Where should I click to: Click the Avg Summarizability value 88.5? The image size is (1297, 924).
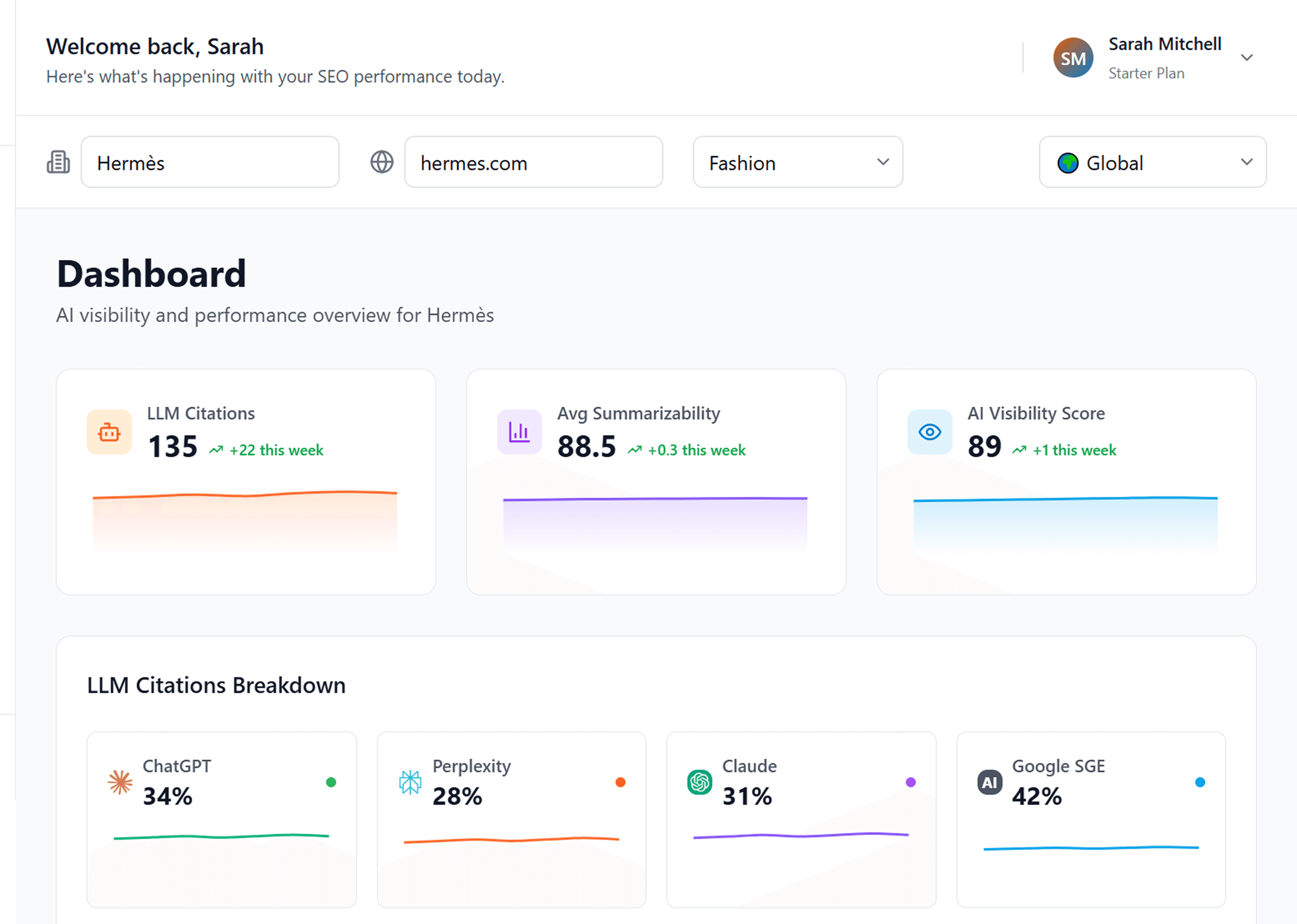587,447
